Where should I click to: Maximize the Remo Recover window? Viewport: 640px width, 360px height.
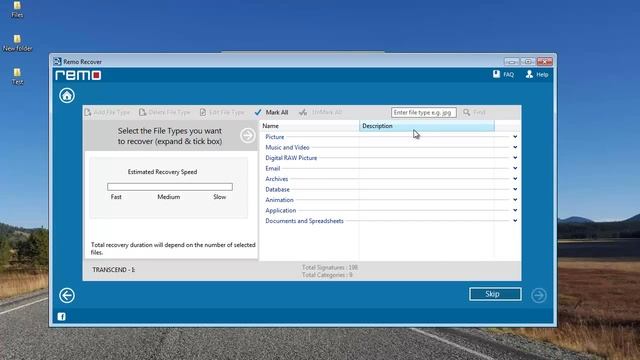(x=528, y=62)
